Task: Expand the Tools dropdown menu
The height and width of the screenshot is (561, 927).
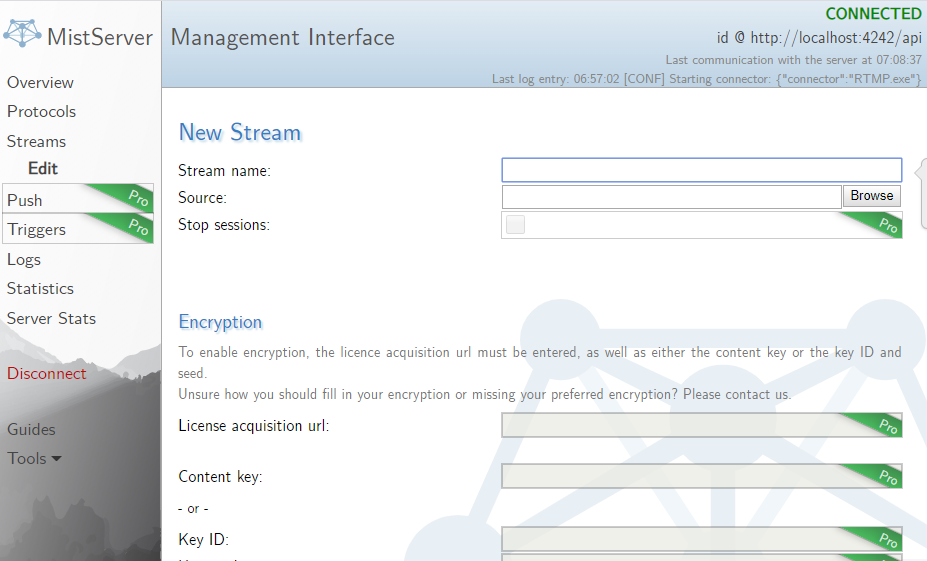Action: [34, 458]
